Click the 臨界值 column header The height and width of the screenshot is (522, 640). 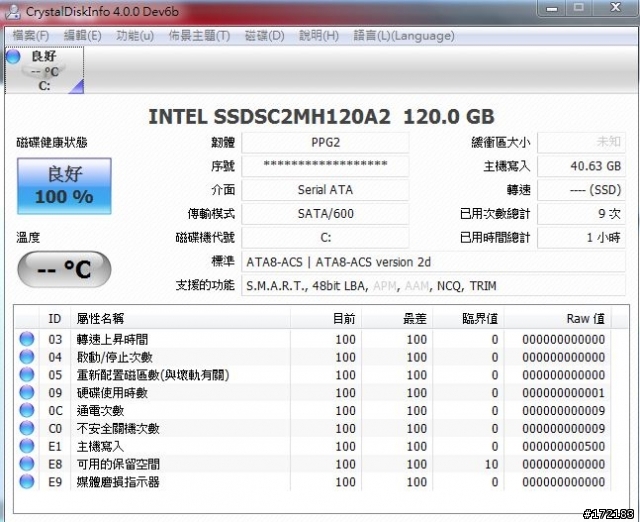(469, 319)
